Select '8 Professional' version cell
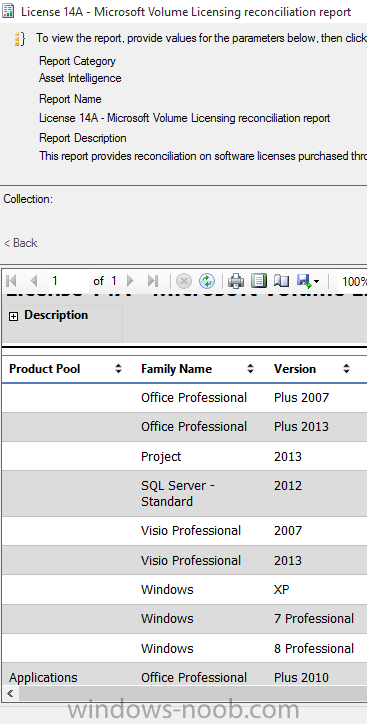 pyautogui.click(x=314, y=648)
